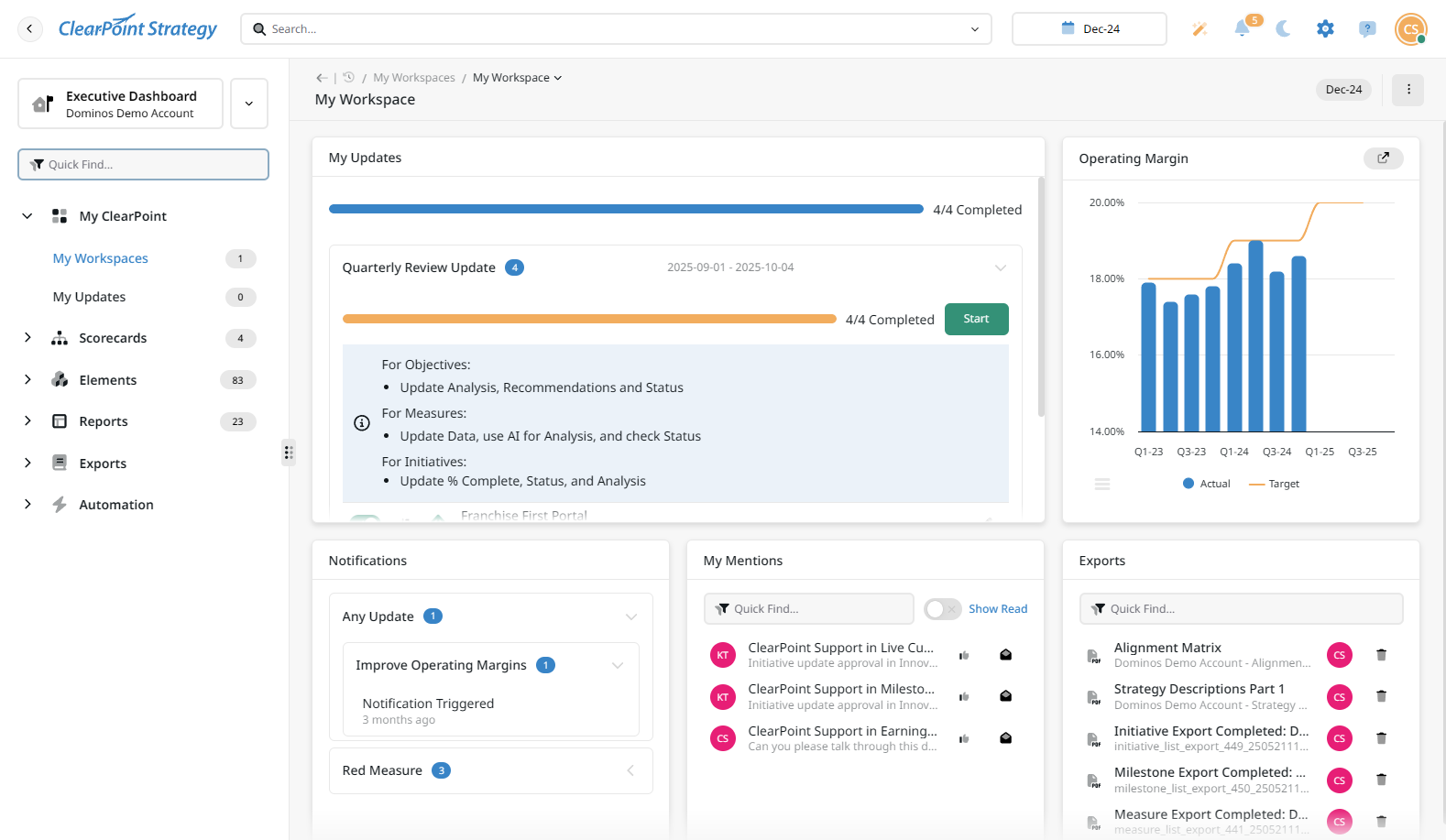1446x840 pixels.
Task: Open the notifications bell icon
Action: (x=1242, y=28)
